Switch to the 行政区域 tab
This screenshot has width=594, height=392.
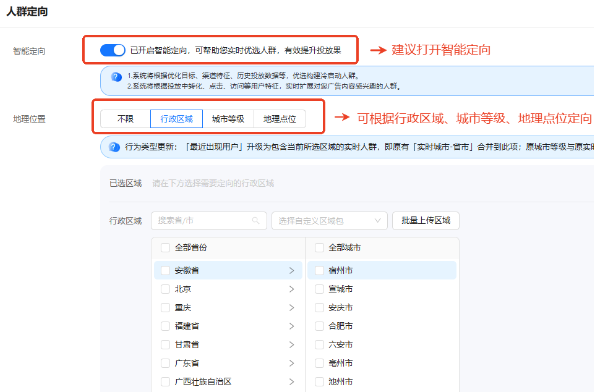coord(177,119)
